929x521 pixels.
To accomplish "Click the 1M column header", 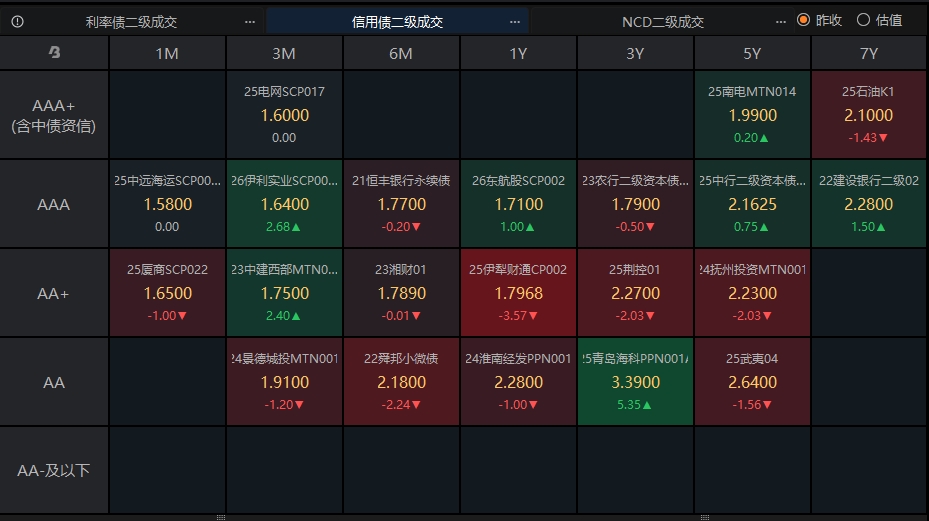I will [167, 53].
